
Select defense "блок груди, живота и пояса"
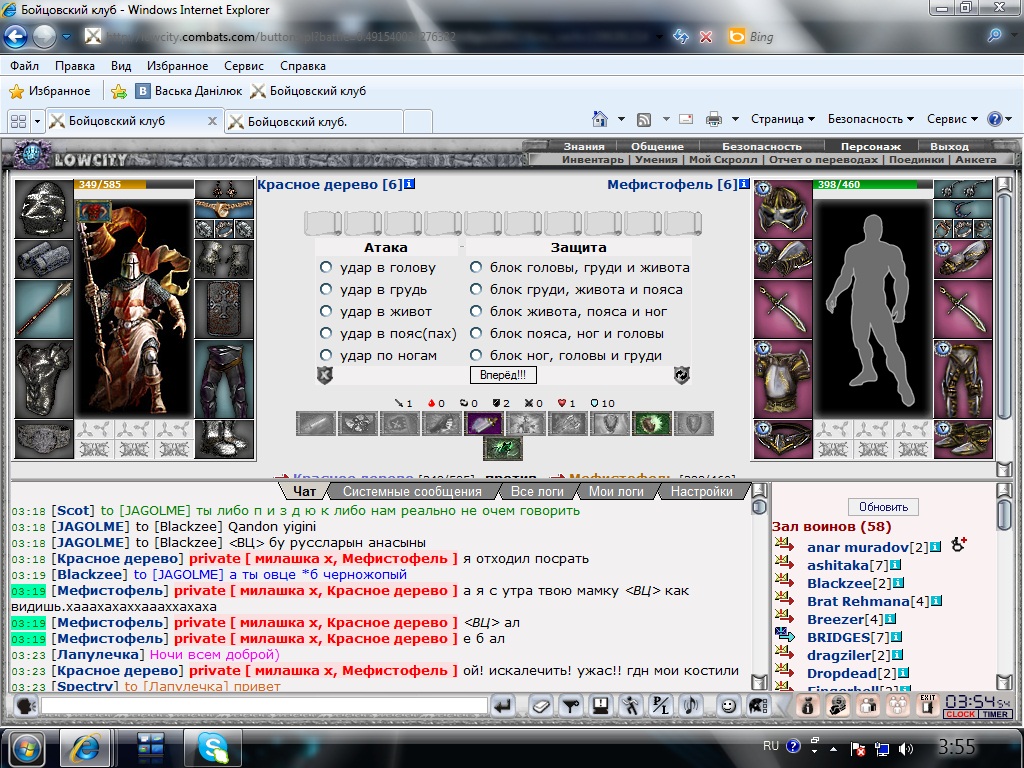click(x=476, y=290)
